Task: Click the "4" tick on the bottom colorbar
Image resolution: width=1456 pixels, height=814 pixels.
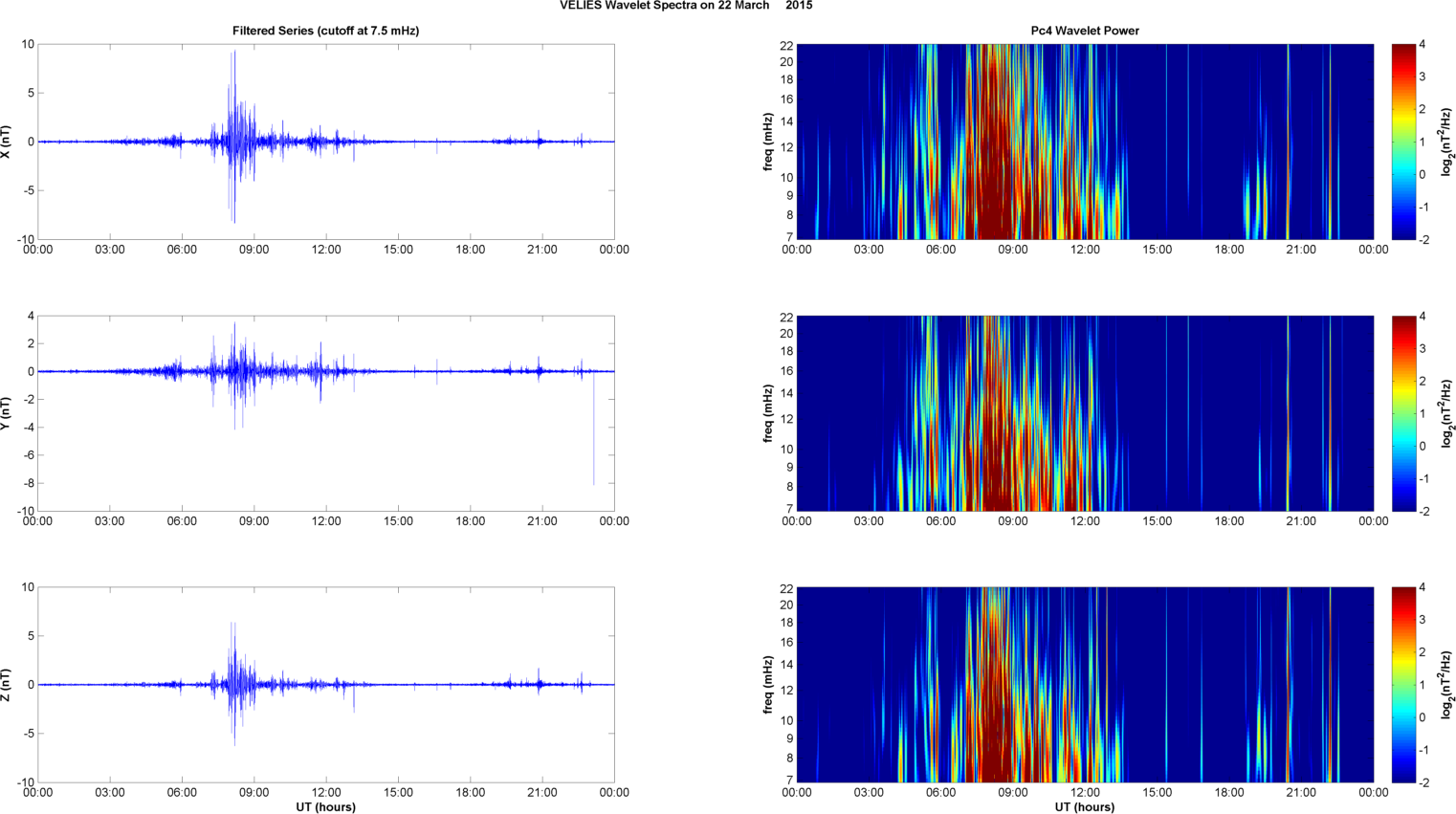Action: coord(1423,587)
